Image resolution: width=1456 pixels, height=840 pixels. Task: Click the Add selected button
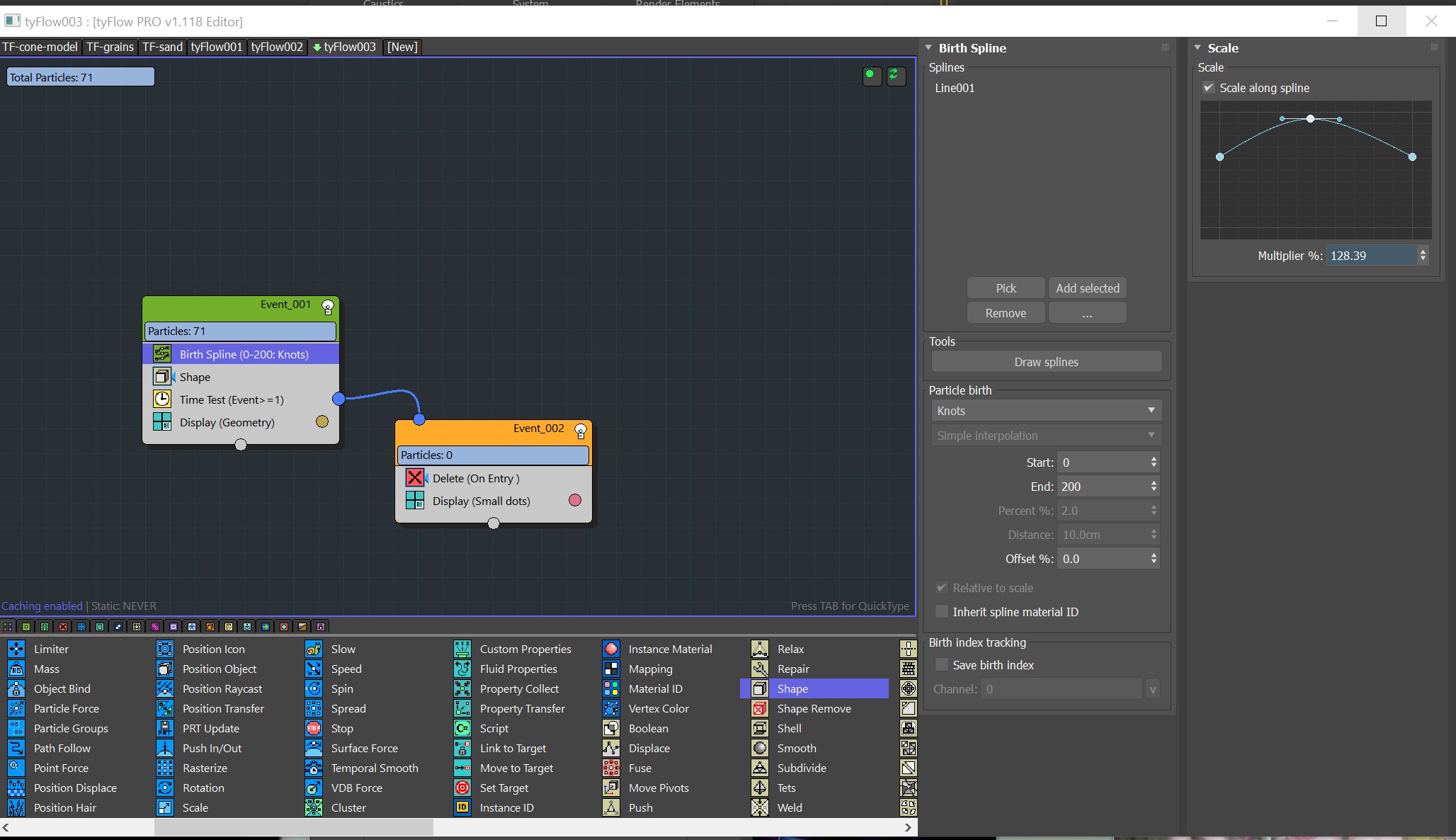point(1088,288)
